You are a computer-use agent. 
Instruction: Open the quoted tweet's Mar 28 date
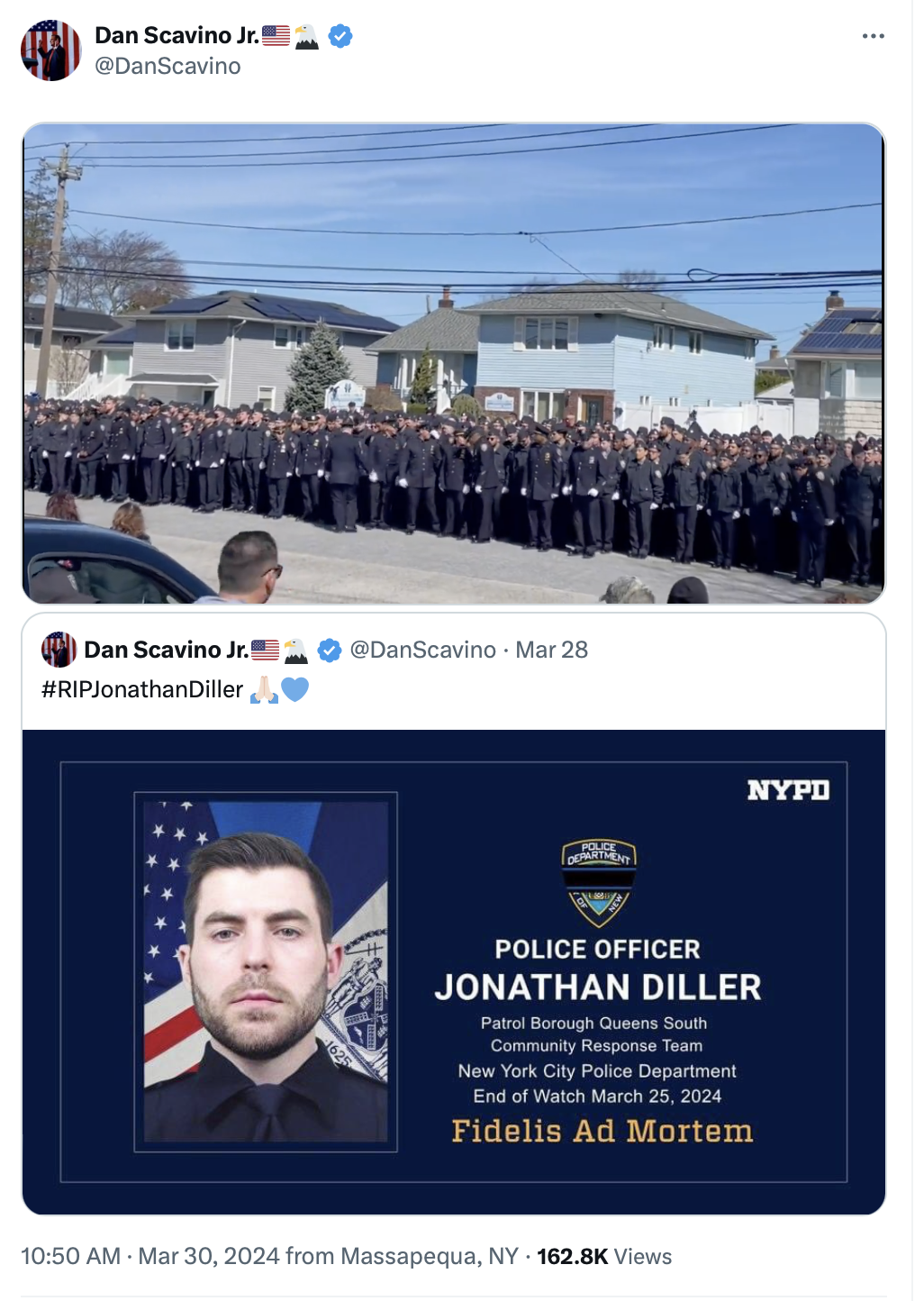[x=551, y=650]
